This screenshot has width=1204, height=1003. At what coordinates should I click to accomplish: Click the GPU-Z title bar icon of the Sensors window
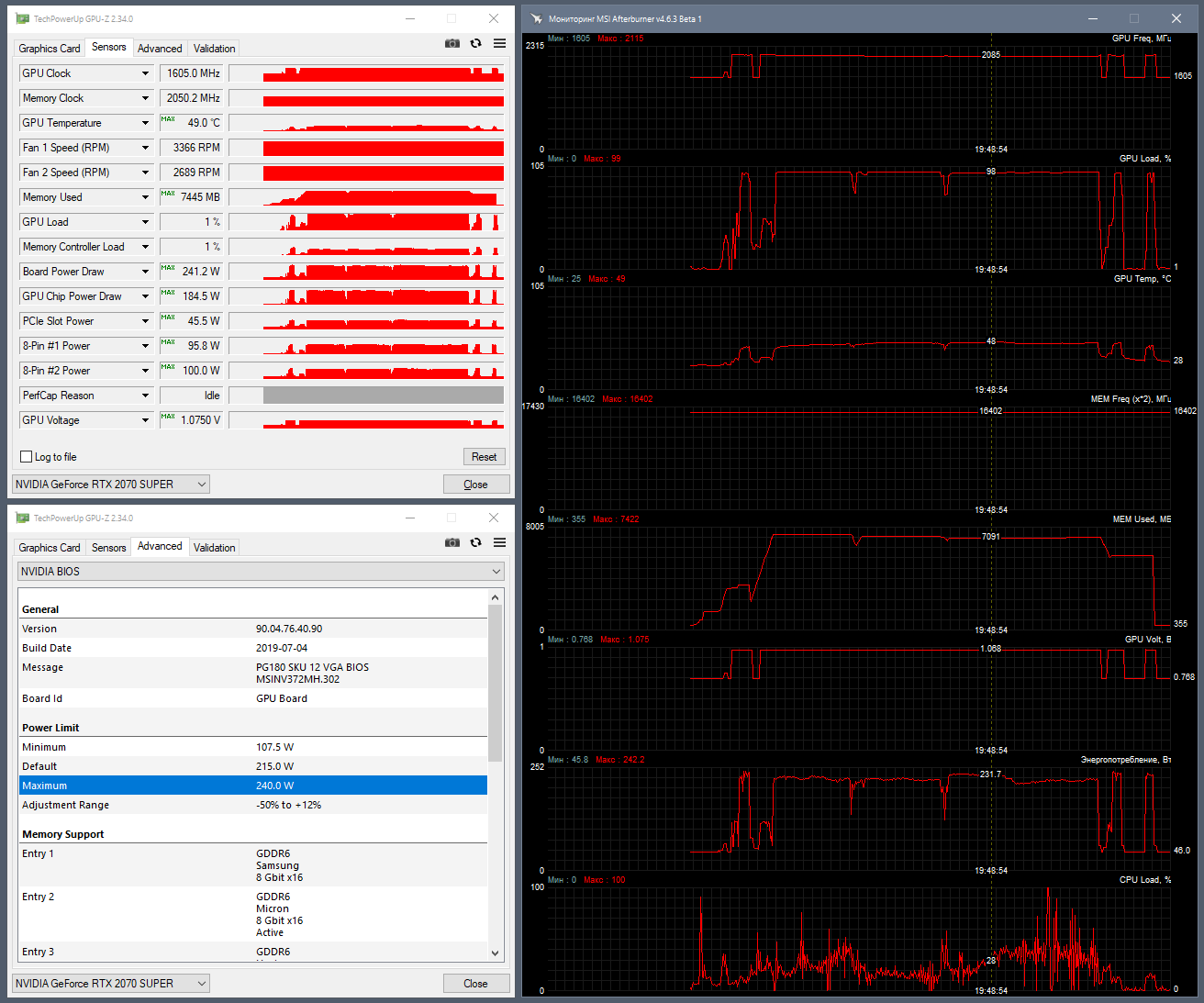click(x=22, y=18)
